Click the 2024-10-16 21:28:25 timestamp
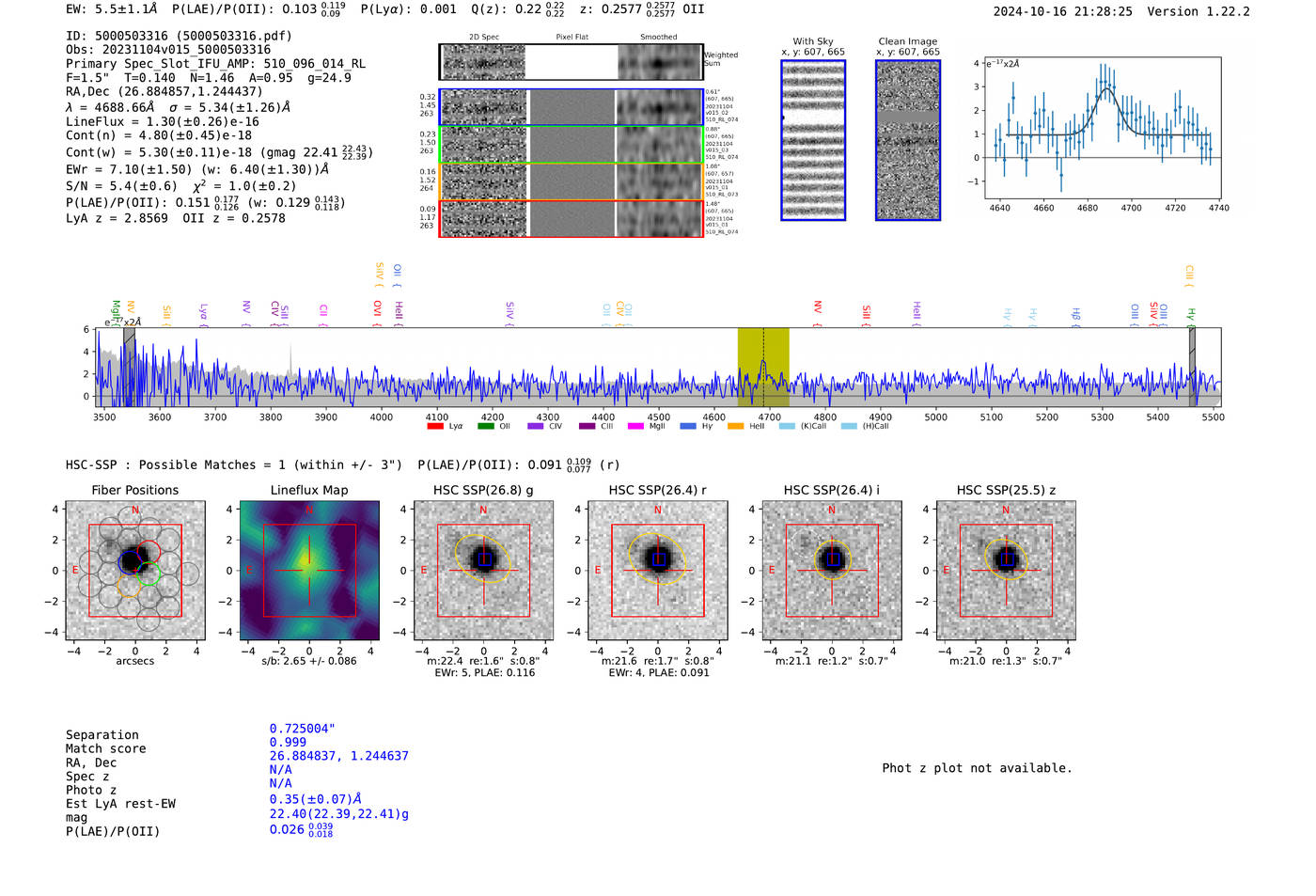1316x896 pixels. pyautogui.click(x=1063, y=11)
